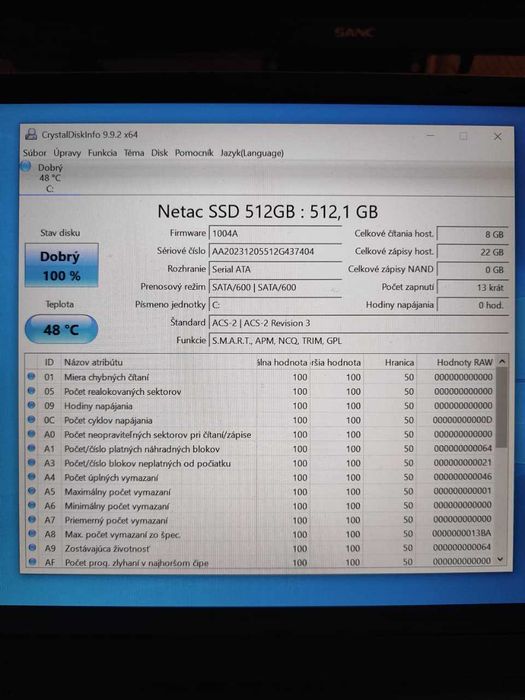The height and width of the screenshot is (700, 525).
Task: Click the 22 GB total host writes field
Action: [x=472, y=252]
